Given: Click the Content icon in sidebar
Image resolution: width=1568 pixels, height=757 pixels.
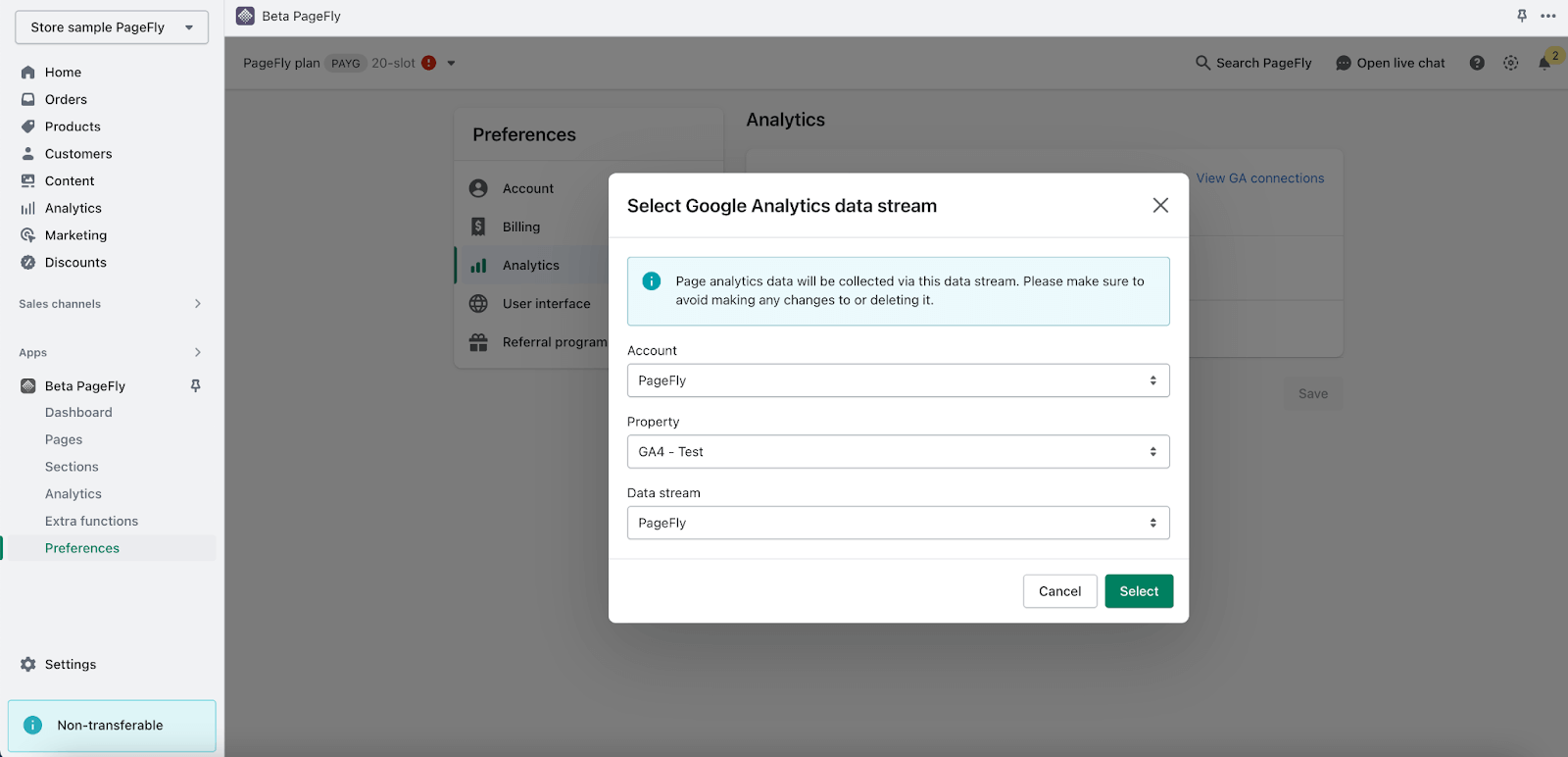Looking at the screenshot, I should (27, 180).
